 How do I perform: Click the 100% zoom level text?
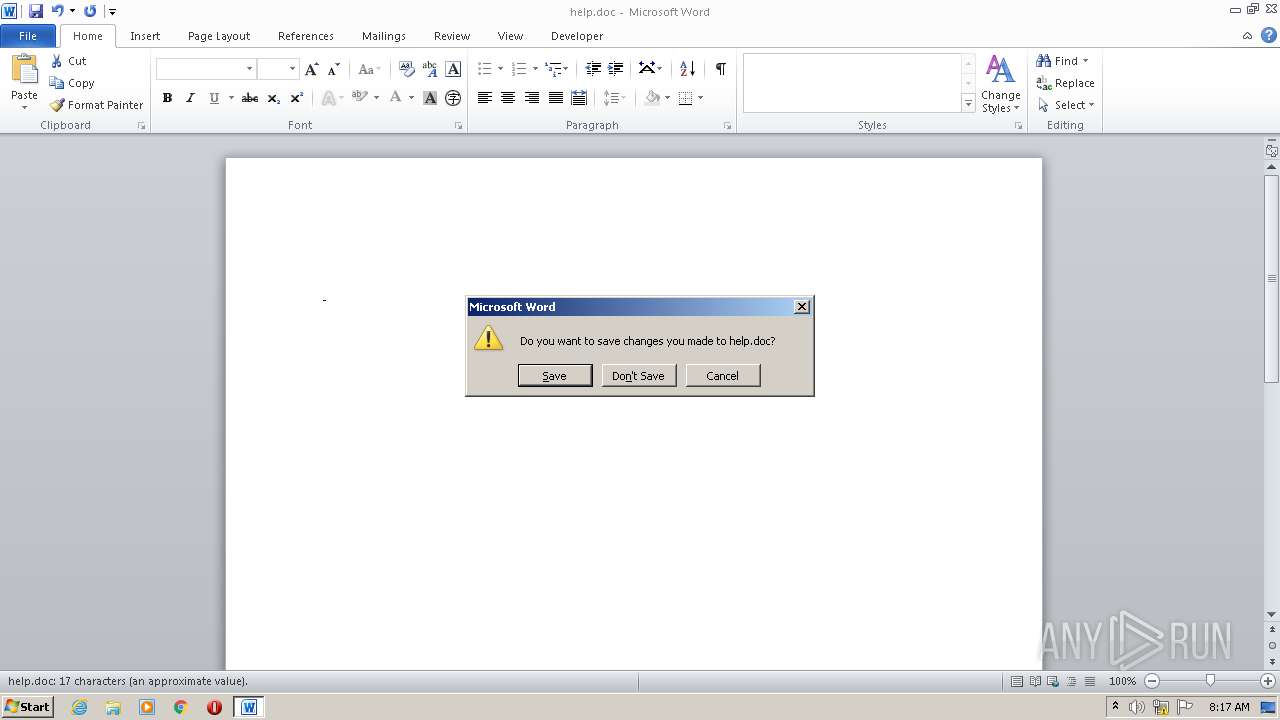[1123, 681]
